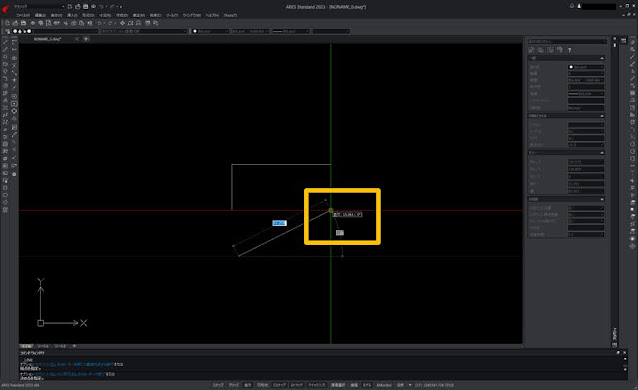Open the annotation scale dropdown arrow in status bar
Screen dimensions: 638x390
(x=410, y=385)
